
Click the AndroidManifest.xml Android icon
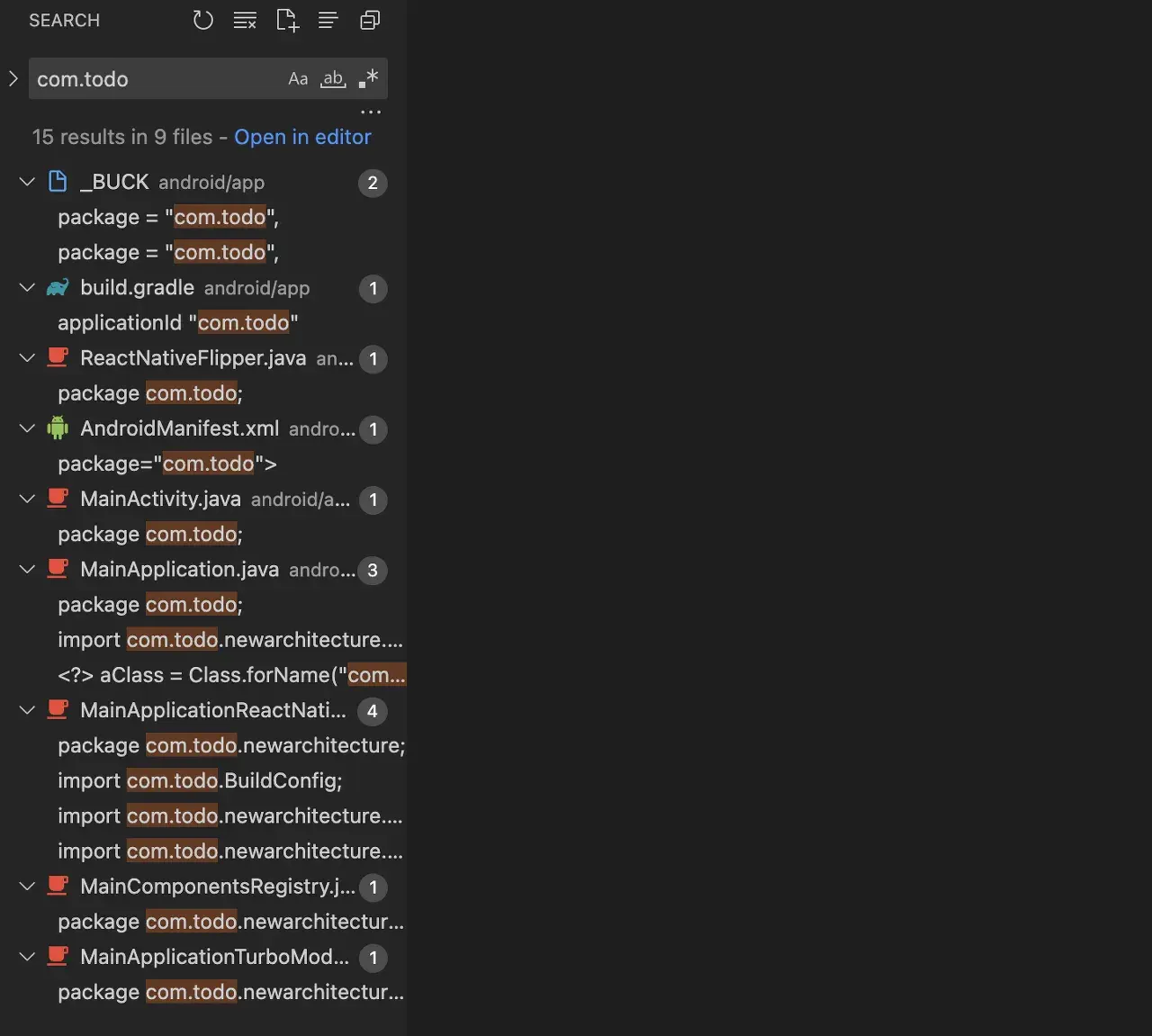[58, 428]
